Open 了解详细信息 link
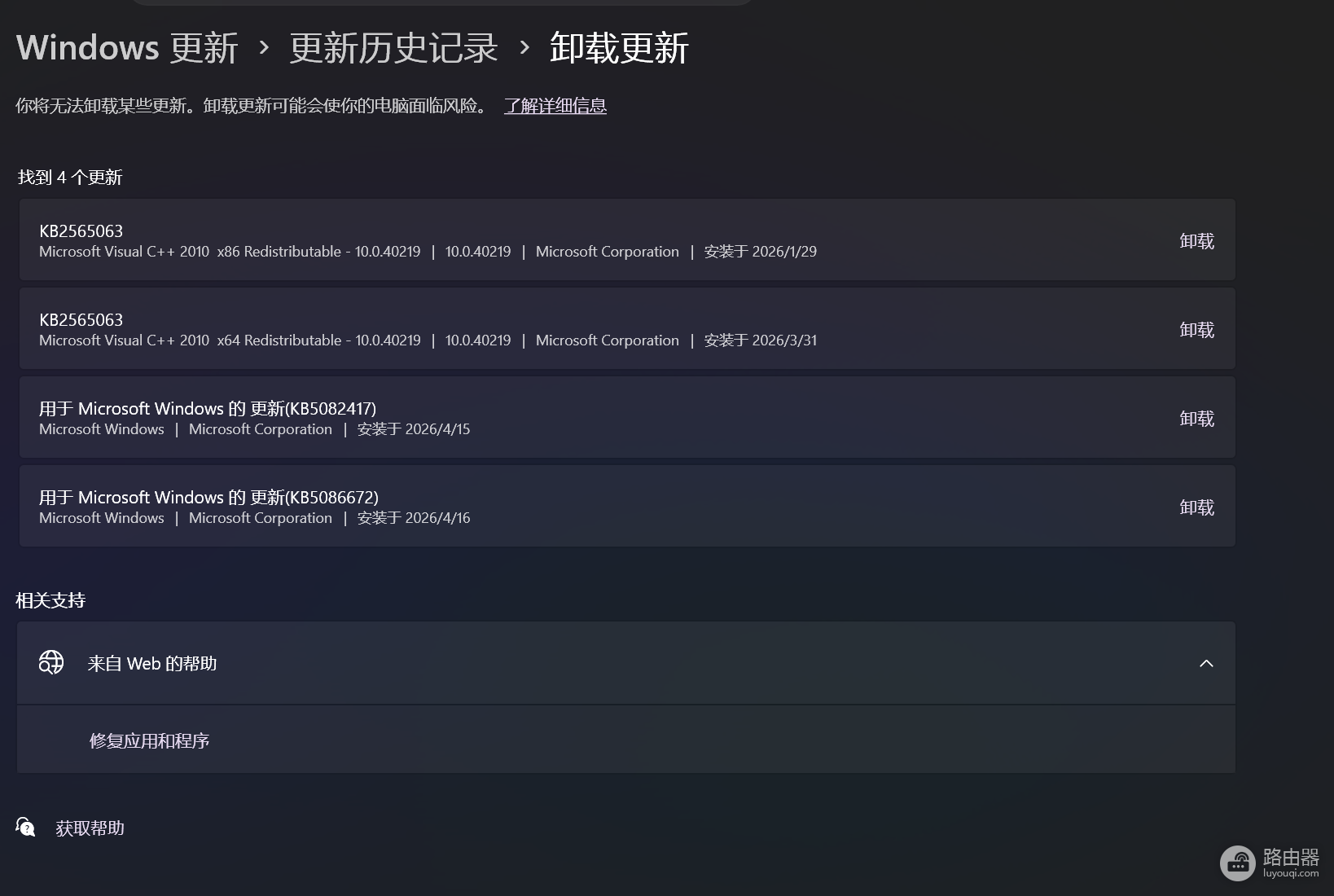Screen dimensions: 1334x896 pos(555,106)
